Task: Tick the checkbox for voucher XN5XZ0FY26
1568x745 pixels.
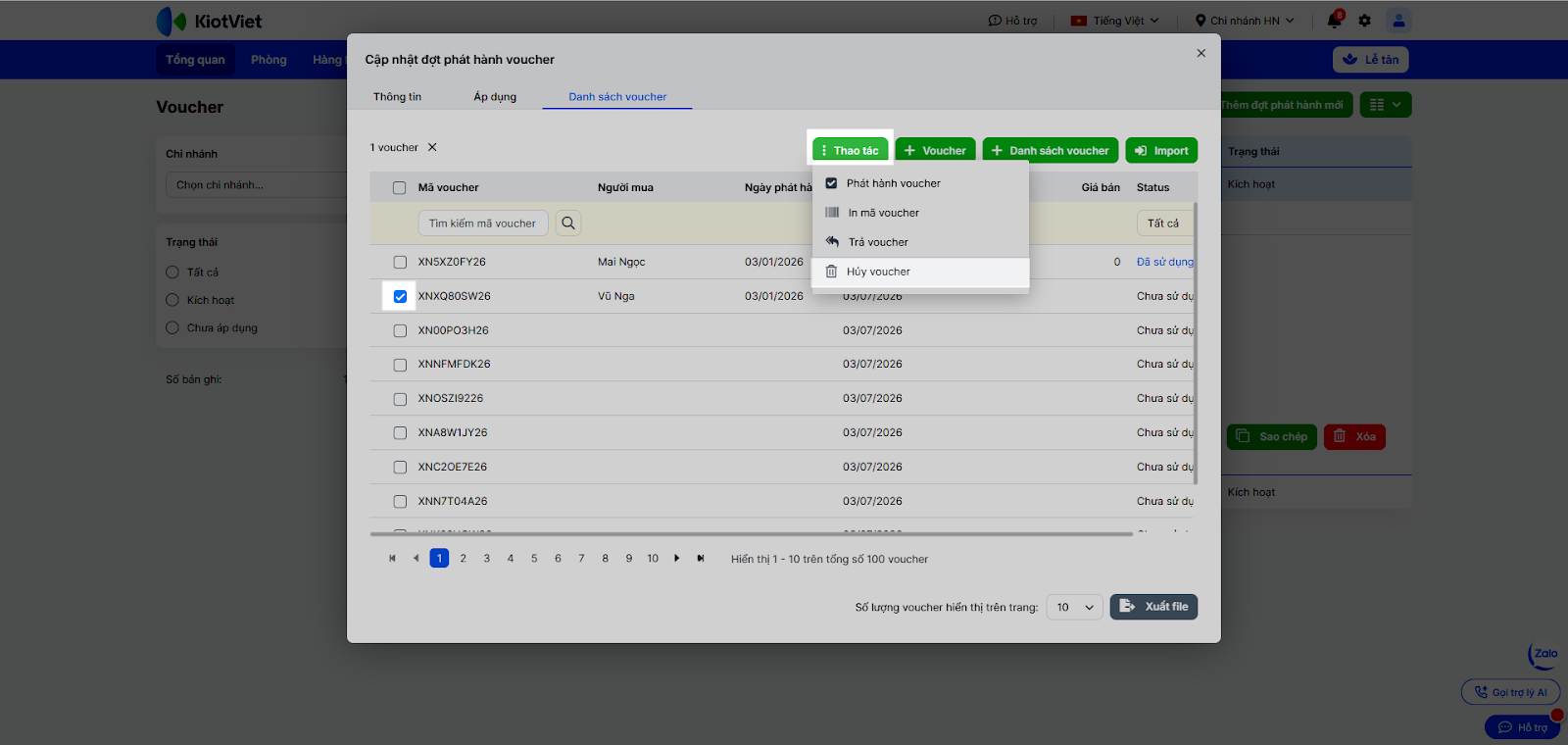Action: [x=400, y=263]
